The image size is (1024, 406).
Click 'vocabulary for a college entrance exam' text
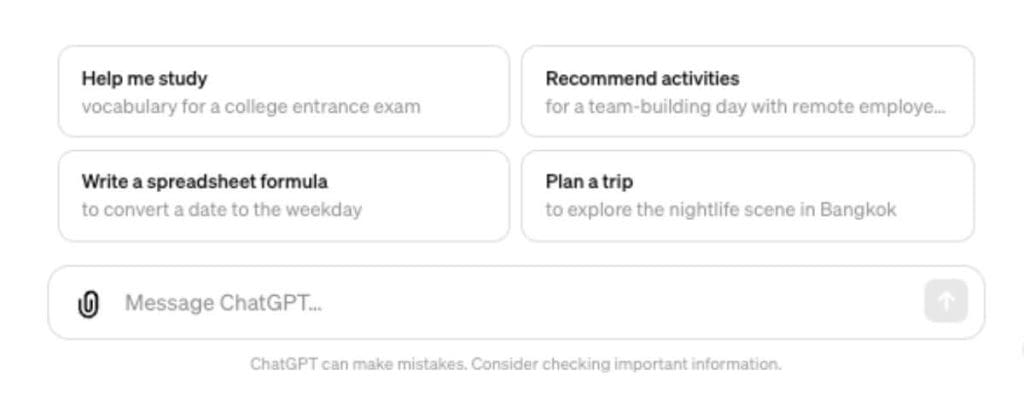pyautogui.click(x=251, y=106)
